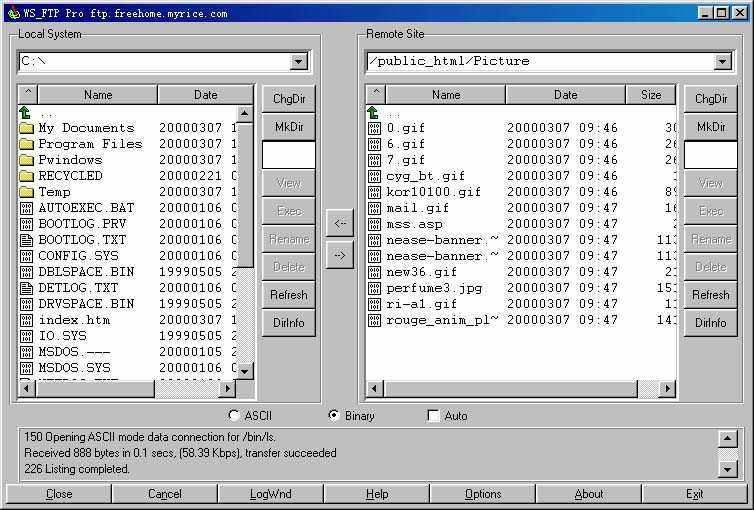754x510 pixels.
Task: Enable the Auto transfer mode checkbox
Action: [433, 416]
